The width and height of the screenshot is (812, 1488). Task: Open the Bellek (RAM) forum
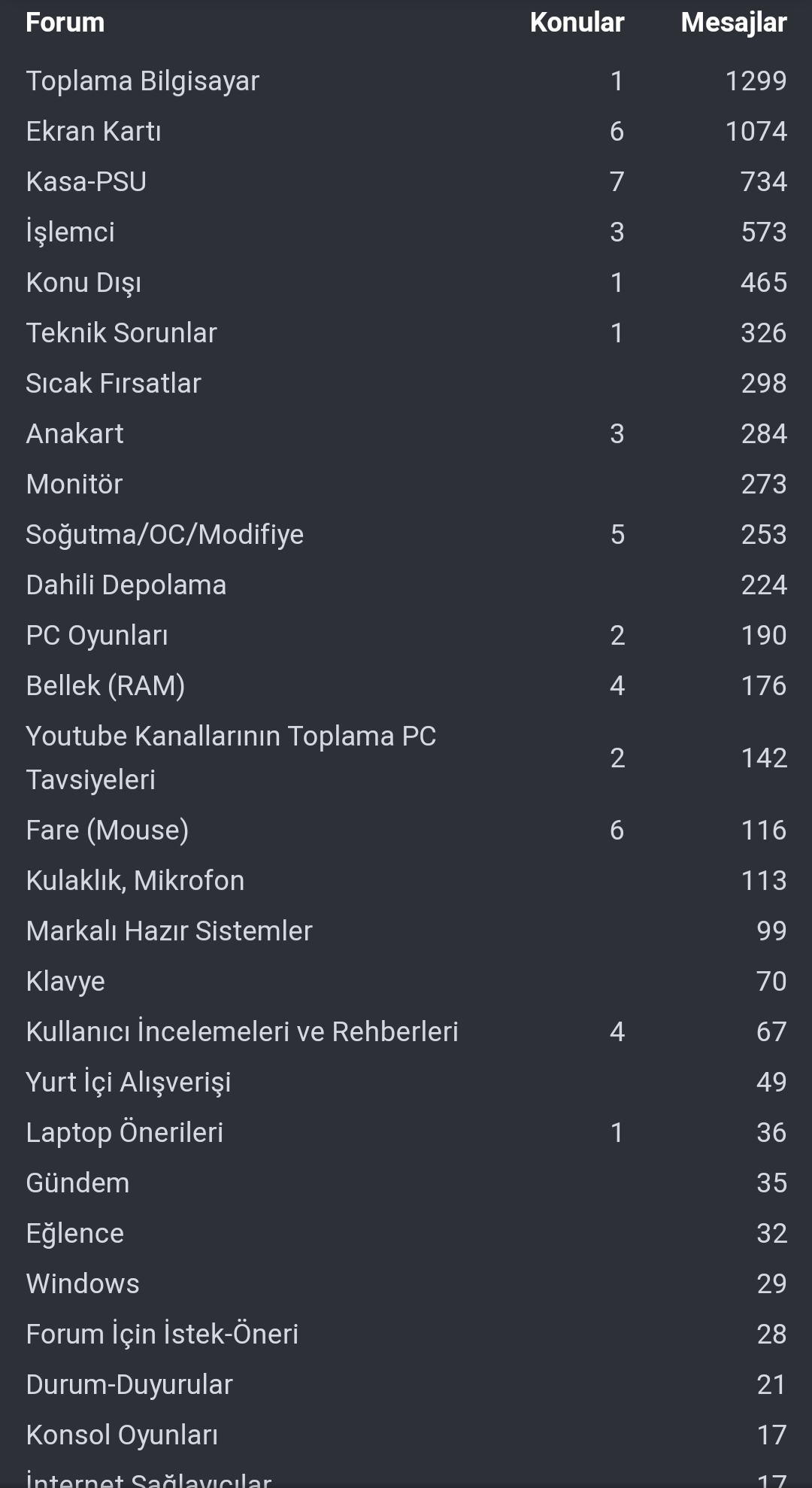click(x=105, y=686)
